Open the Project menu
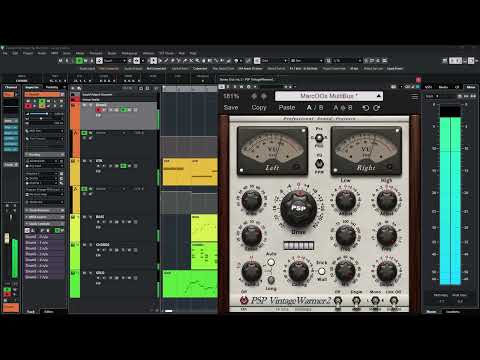 28,53
